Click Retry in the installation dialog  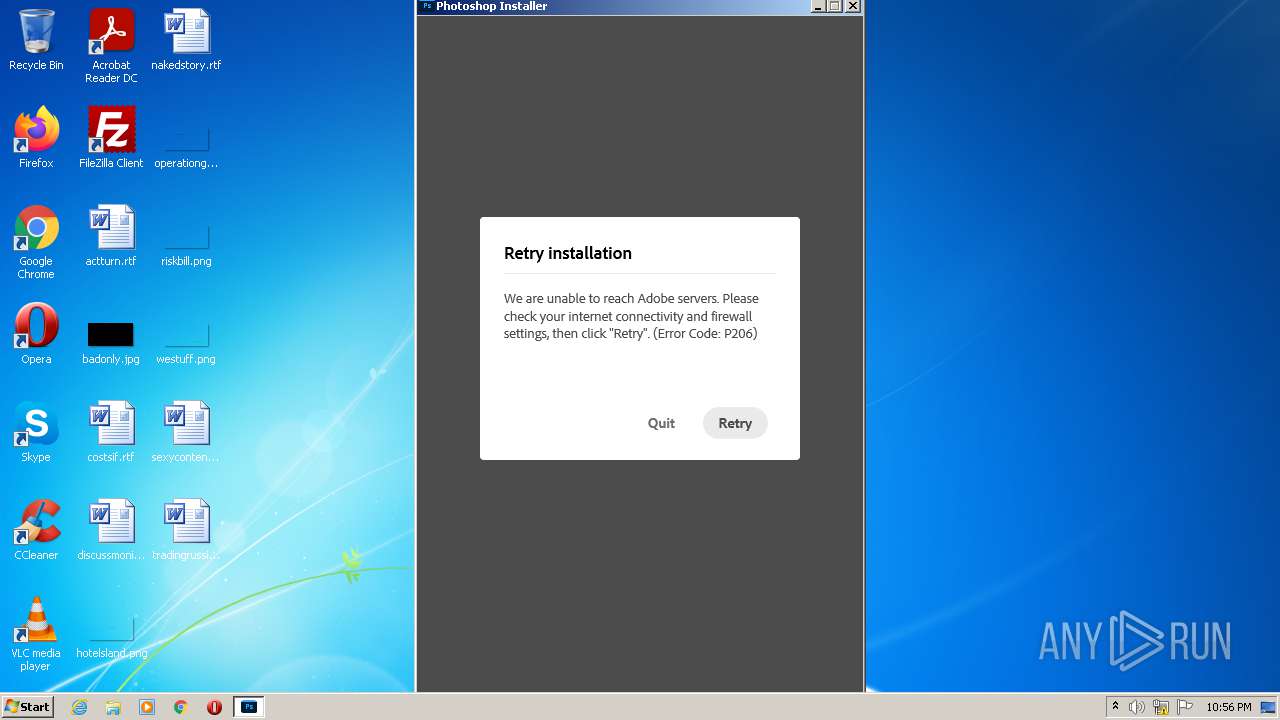point(735,423)
